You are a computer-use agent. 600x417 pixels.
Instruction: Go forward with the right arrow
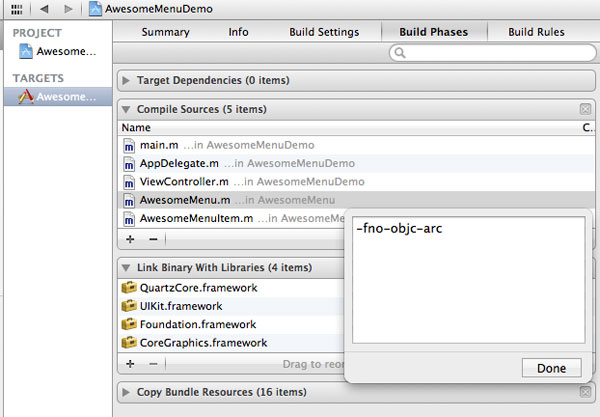click(x=68, y=9)
